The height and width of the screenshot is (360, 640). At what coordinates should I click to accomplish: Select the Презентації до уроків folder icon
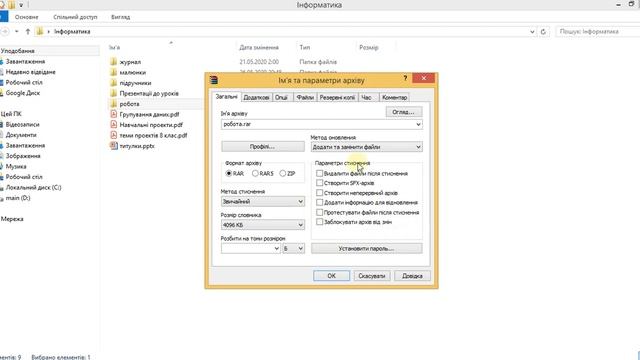(113, 93)
